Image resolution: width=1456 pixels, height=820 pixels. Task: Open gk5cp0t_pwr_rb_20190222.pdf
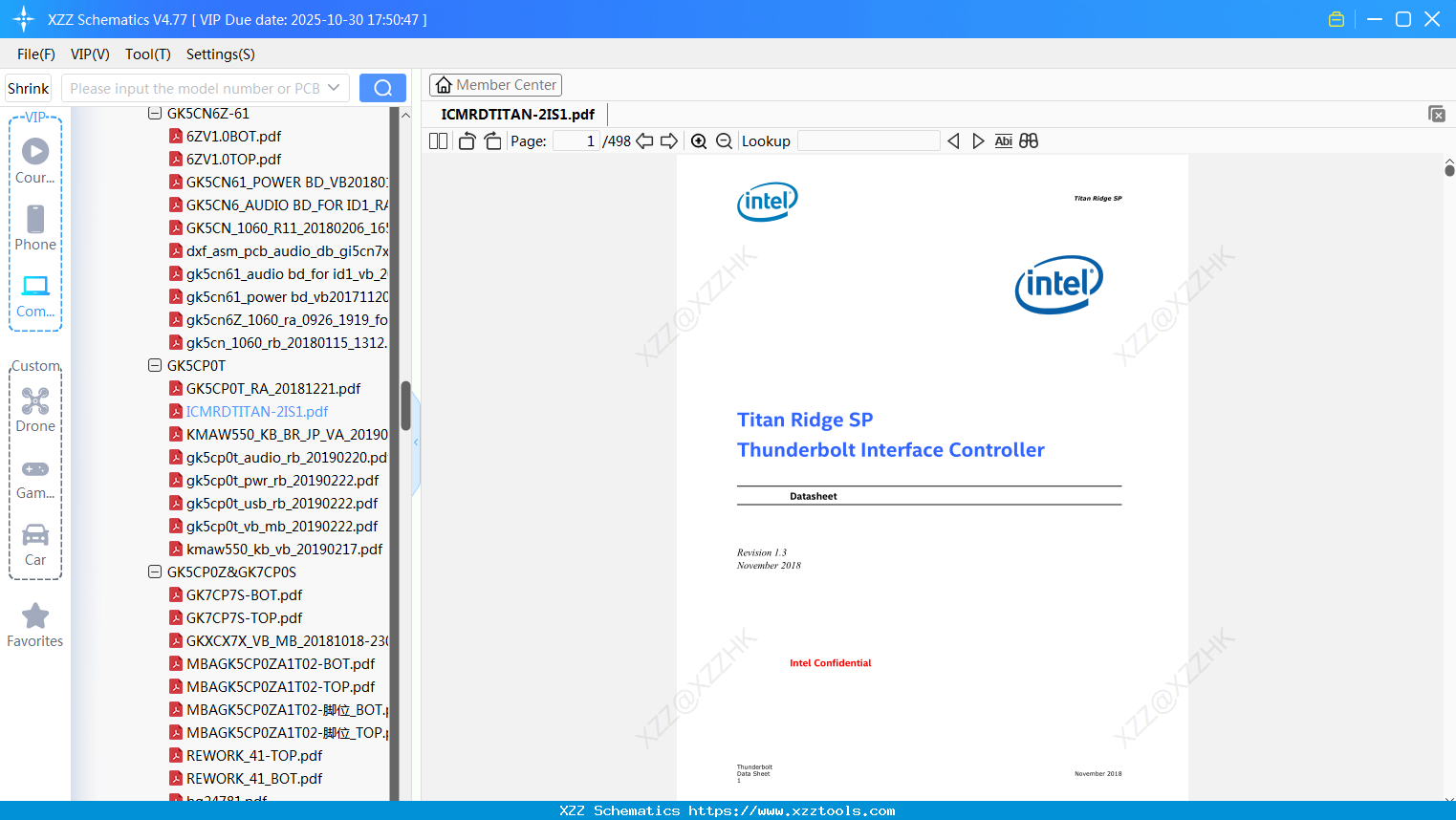pyautogui.click(x=282, y=481)
